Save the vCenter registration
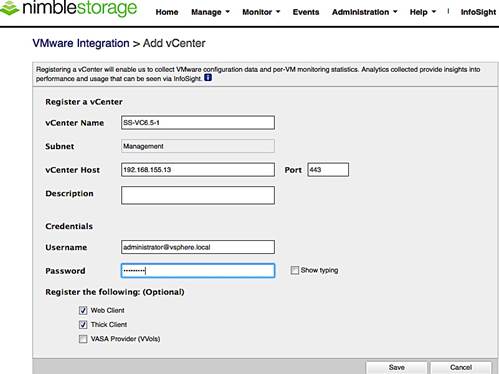499x374 pixels. click(396, 367)
